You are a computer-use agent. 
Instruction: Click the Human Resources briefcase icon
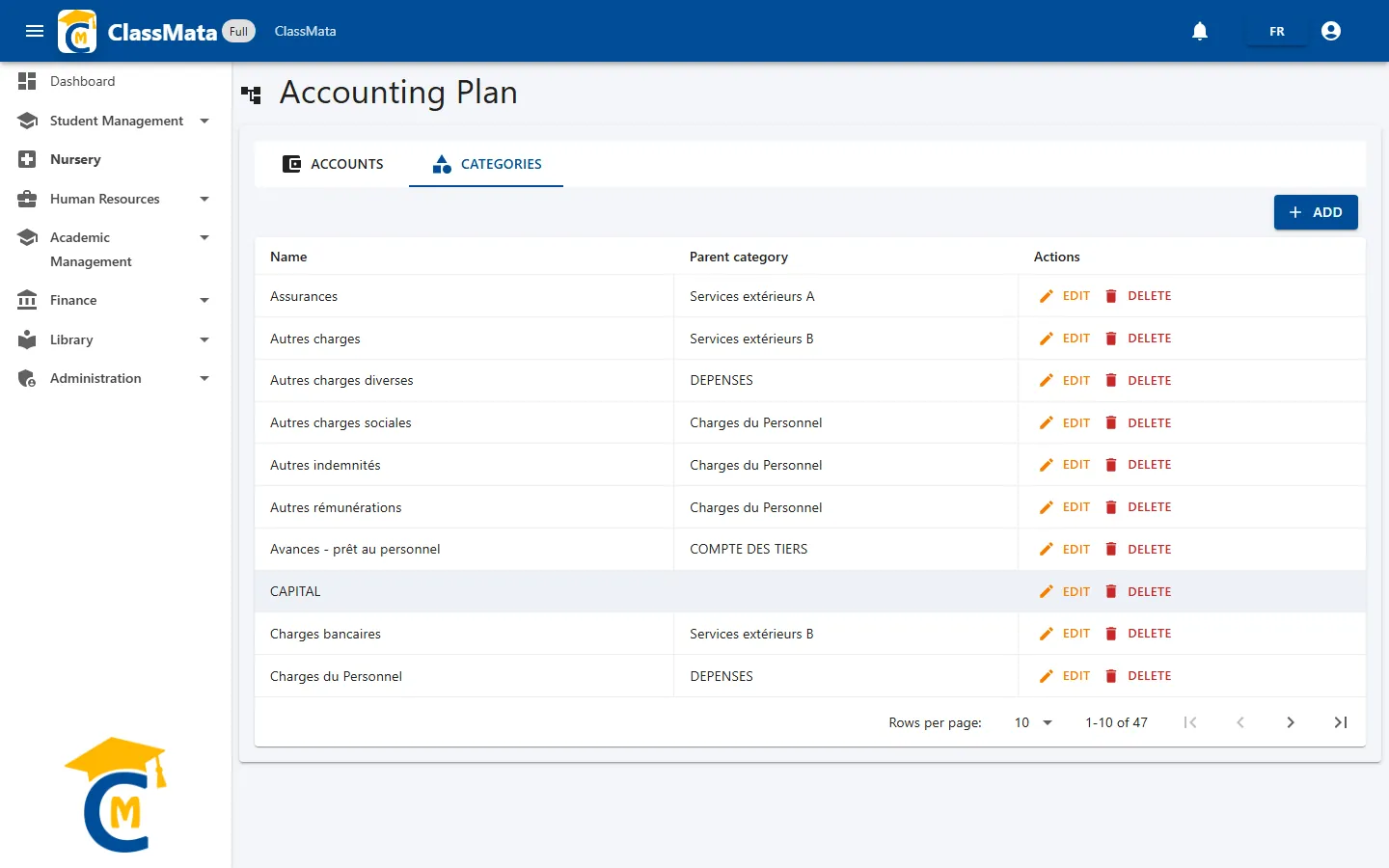click(27, 199)
